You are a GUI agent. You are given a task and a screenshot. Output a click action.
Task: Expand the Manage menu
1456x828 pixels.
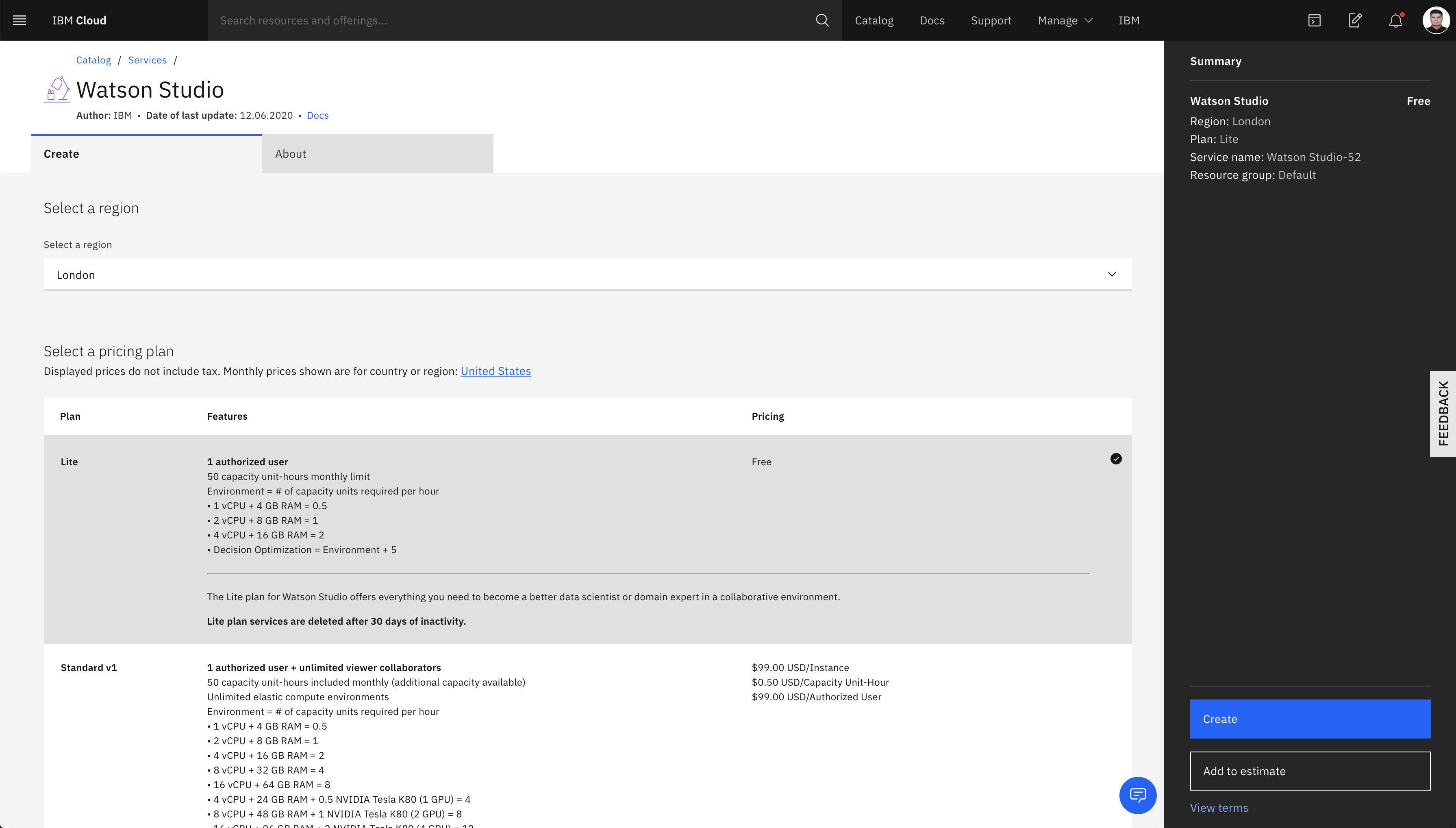(1065, 20)
